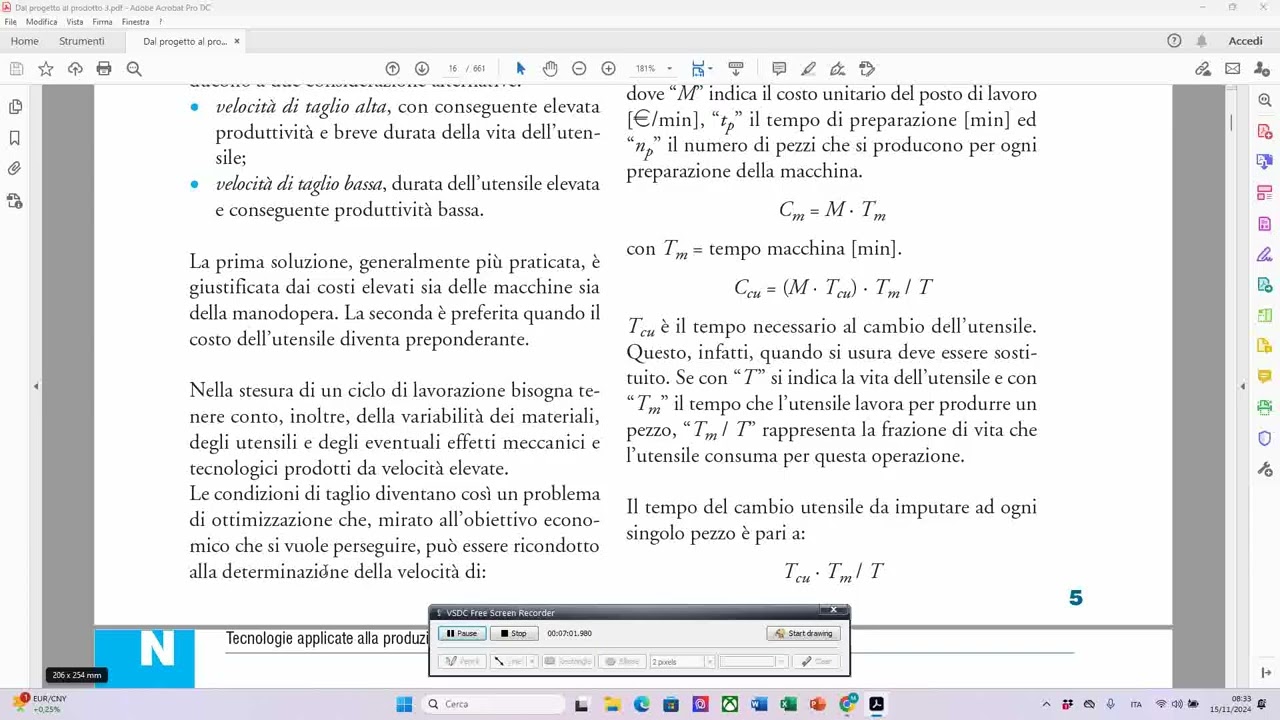Click the Cerca taskbar search box

493,704
